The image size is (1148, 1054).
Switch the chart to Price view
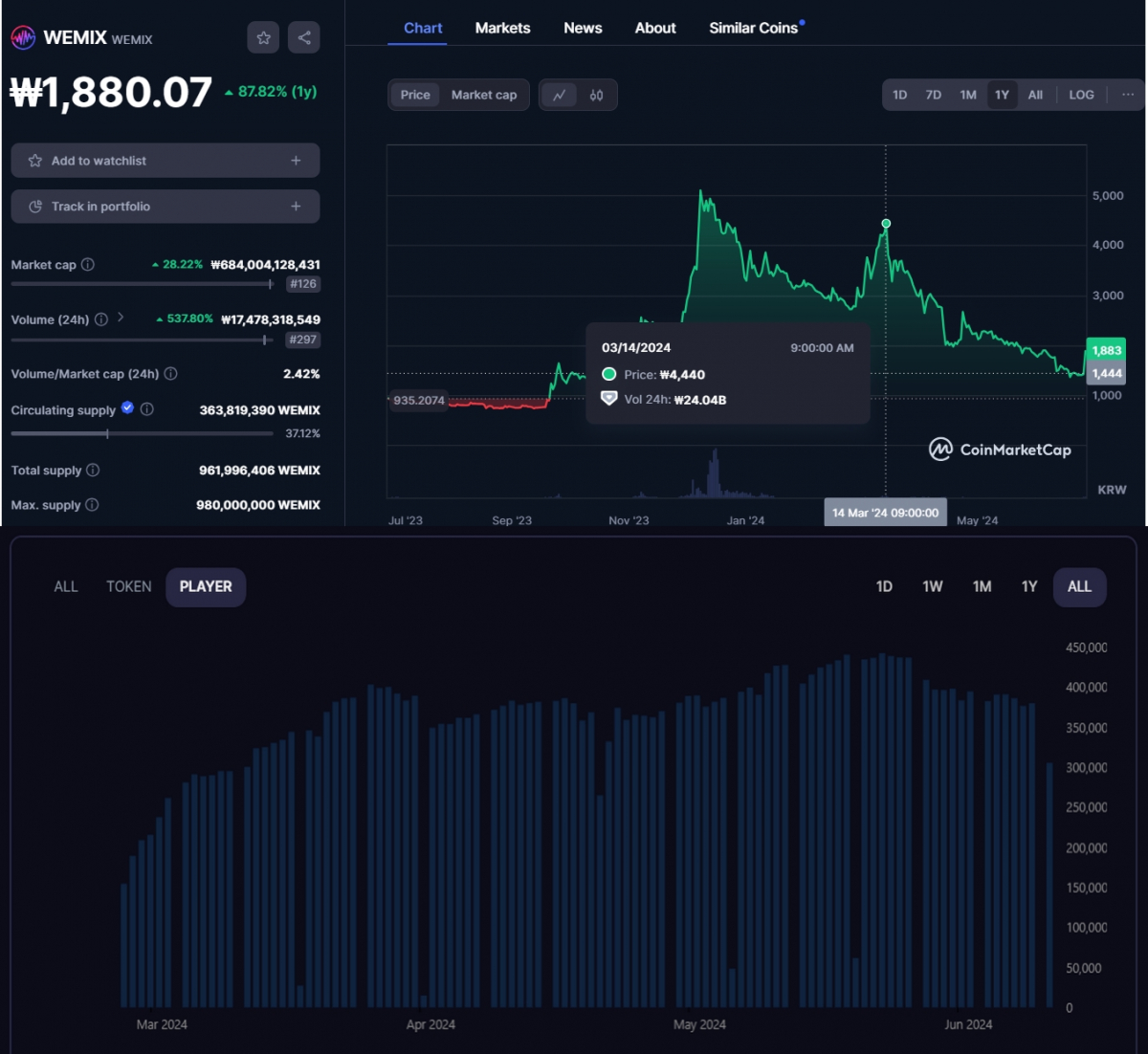[415, 95]
